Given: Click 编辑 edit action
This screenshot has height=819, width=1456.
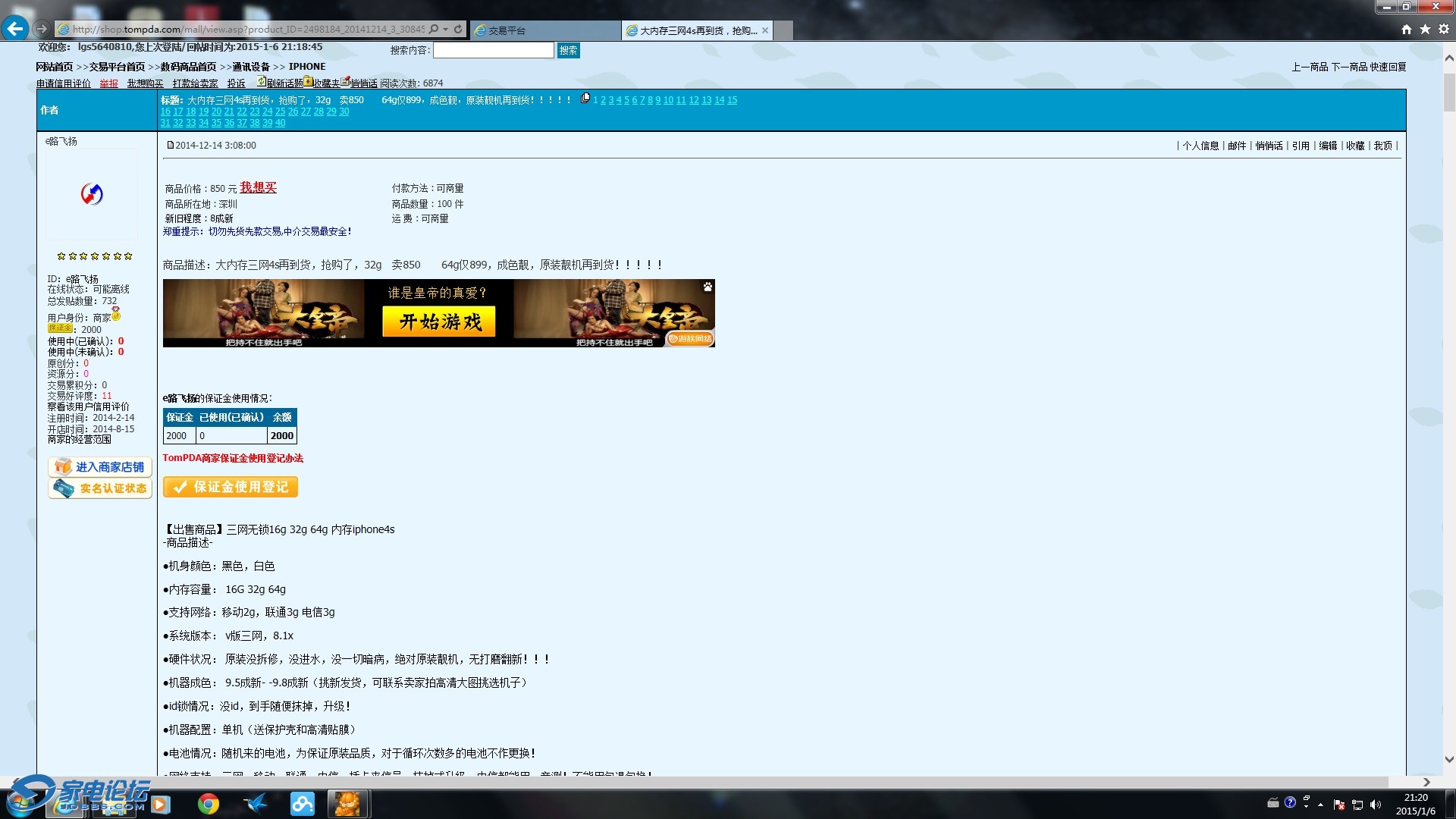Looking at the screenshot, I should click(1328, 146).
